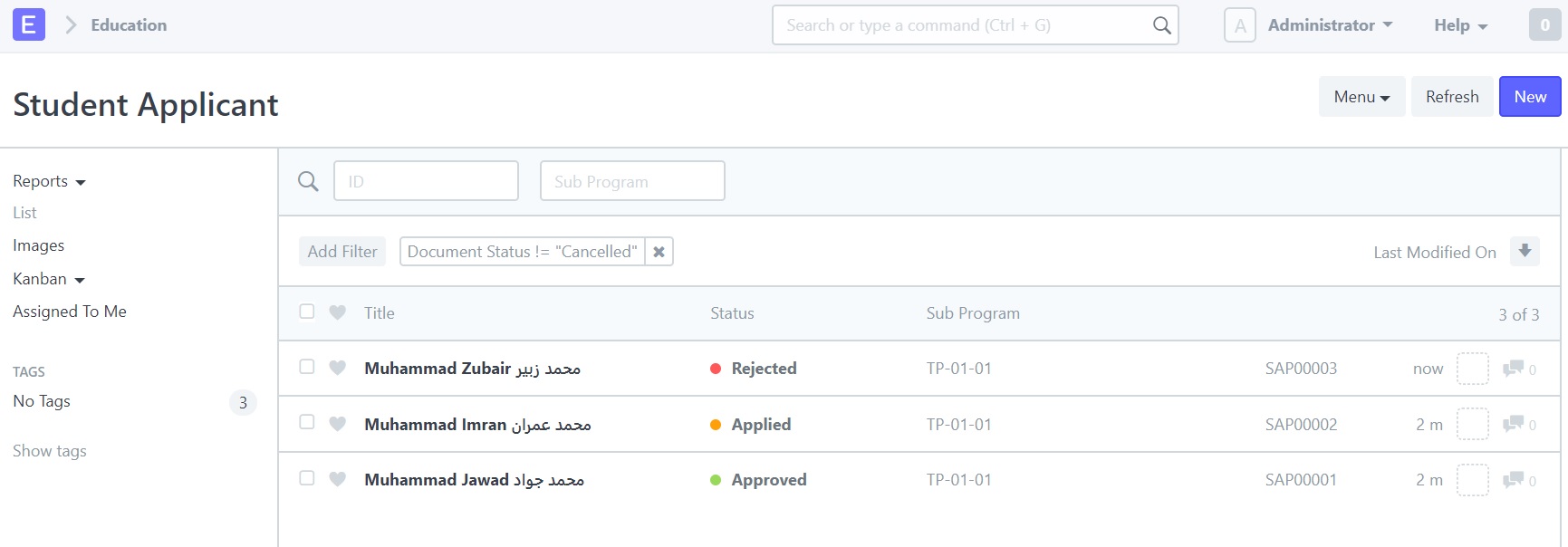Screen dimensions: 1568x547
Task: Select all applicants with the header checkbox
Action: [x=306, y=311]
